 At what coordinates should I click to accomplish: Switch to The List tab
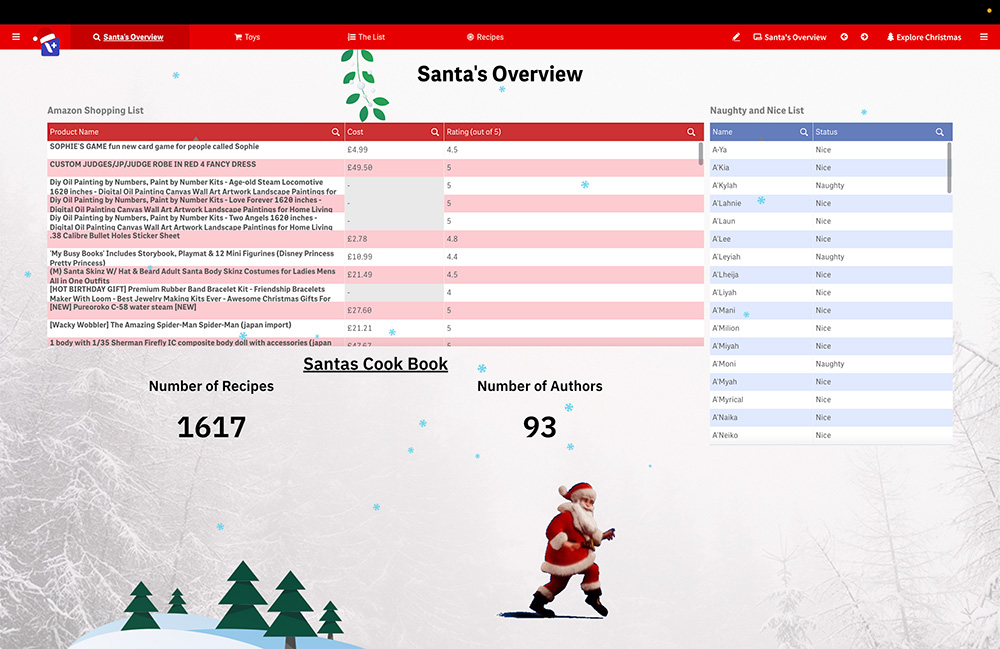(366, 37)
